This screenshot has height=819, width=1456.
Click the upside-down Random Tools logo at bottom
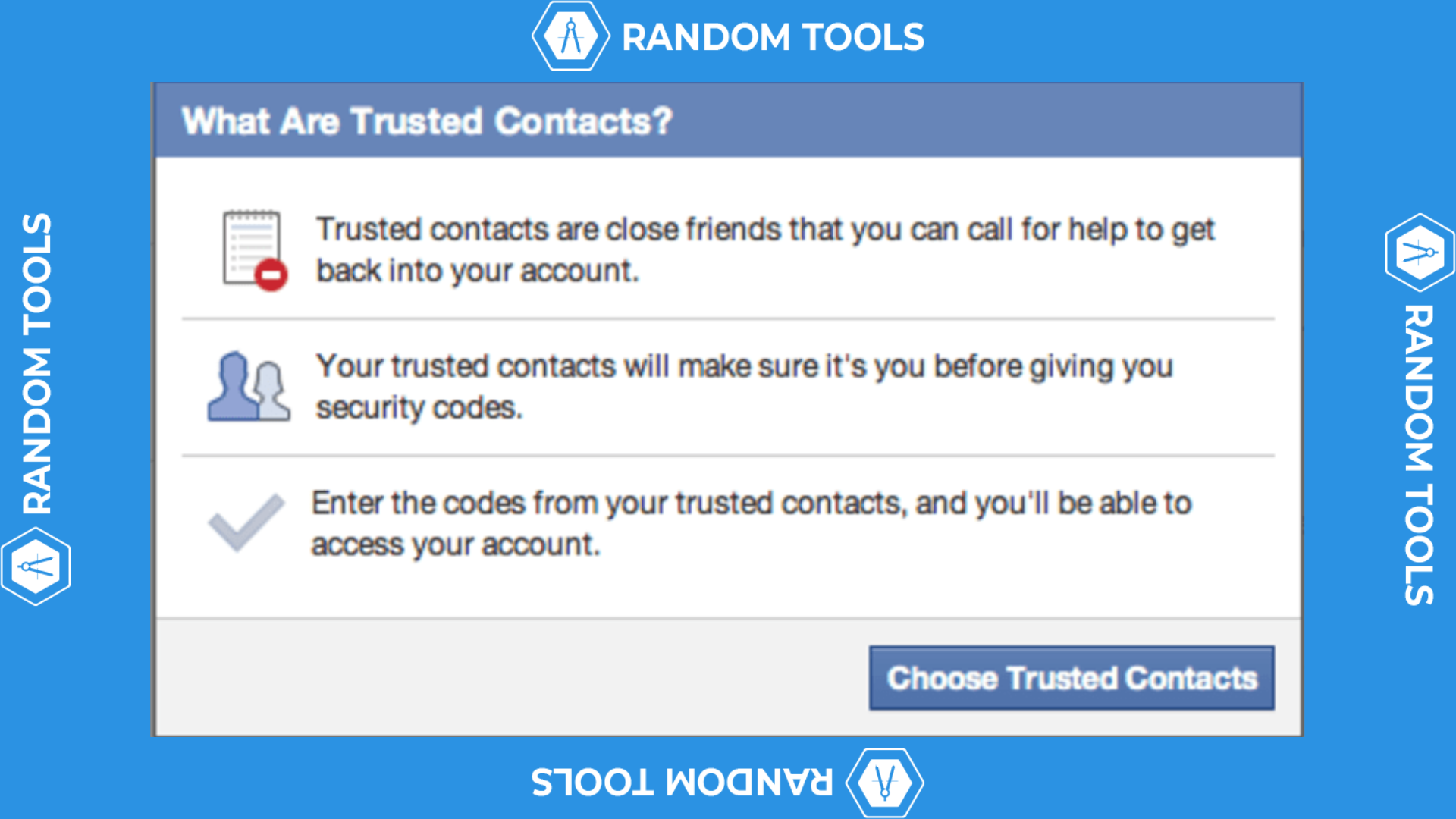tap(886, 780)
